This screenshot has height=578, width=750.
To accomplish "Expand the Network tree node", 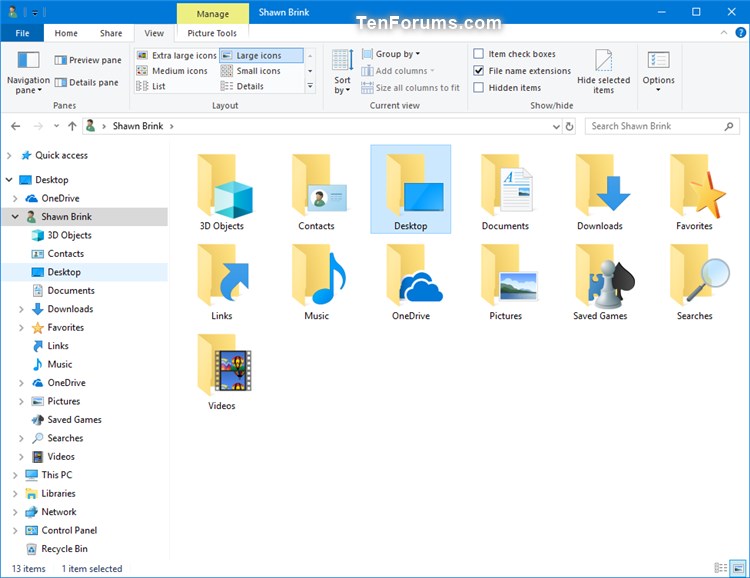I will point(15,512).
